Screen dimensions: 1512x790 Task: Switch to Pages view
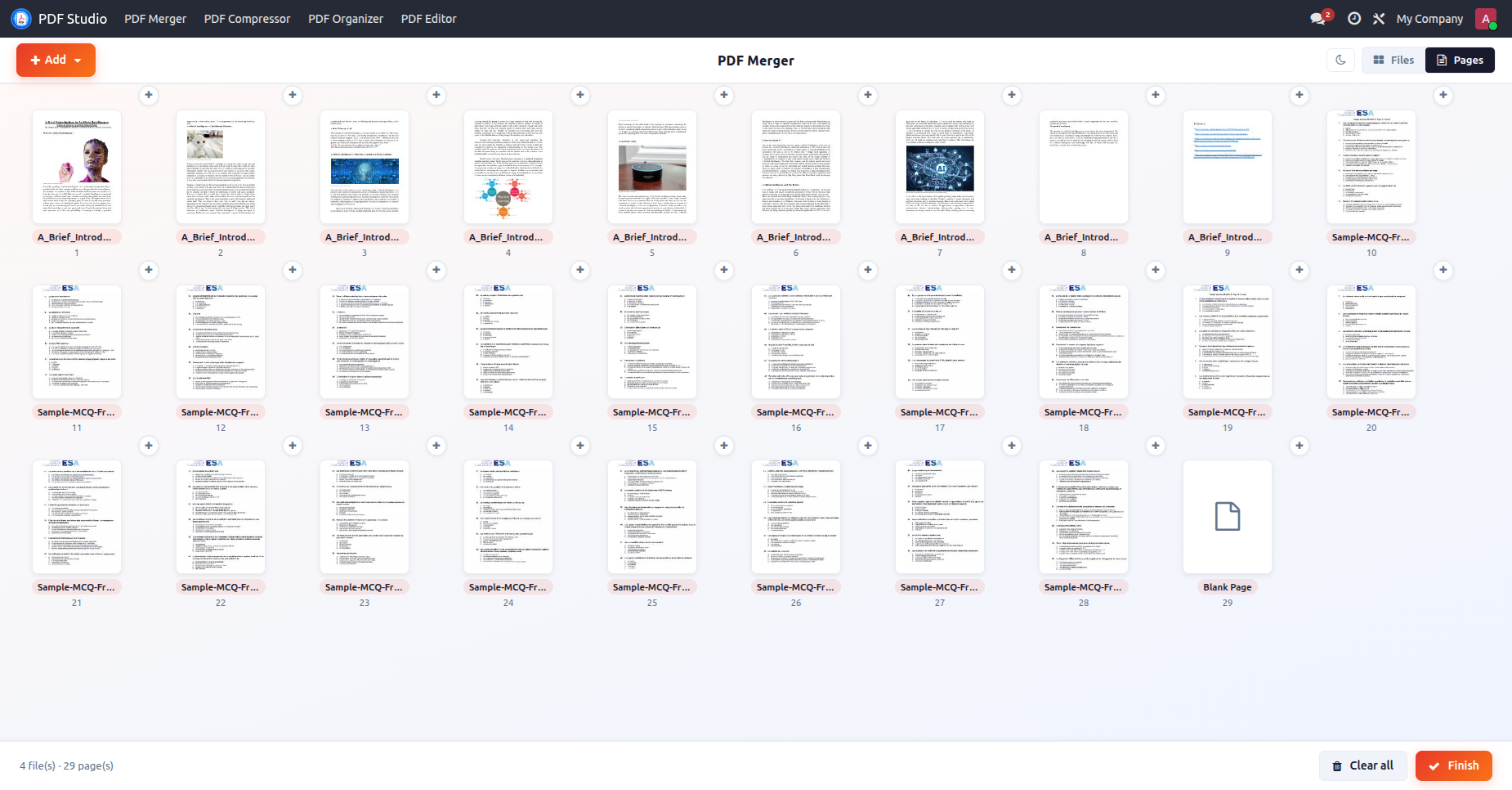tap(1460, 60)
